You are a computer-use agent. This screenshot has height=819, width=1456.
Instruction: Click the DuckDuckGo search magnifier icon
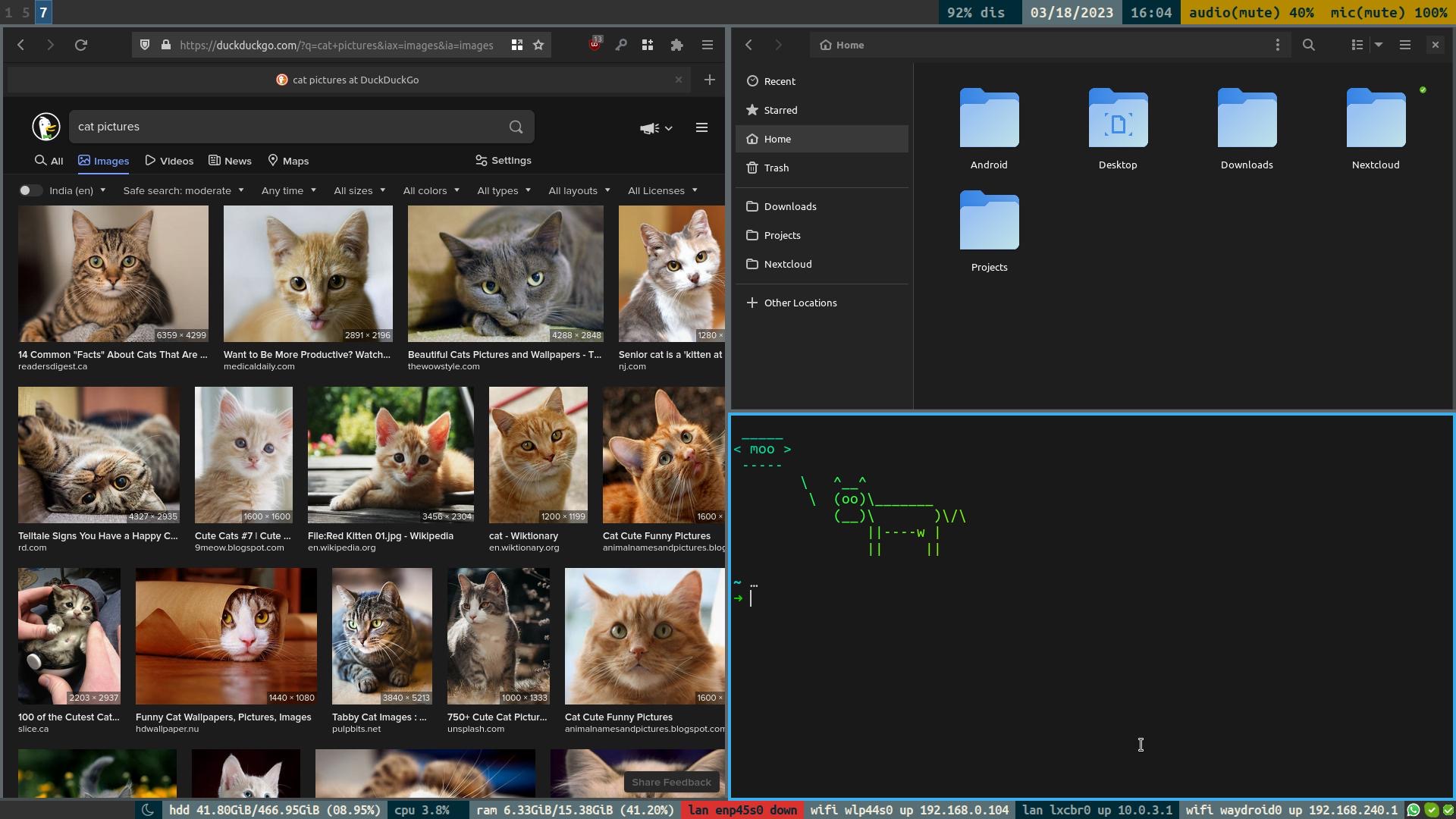[x=516, y=127]
